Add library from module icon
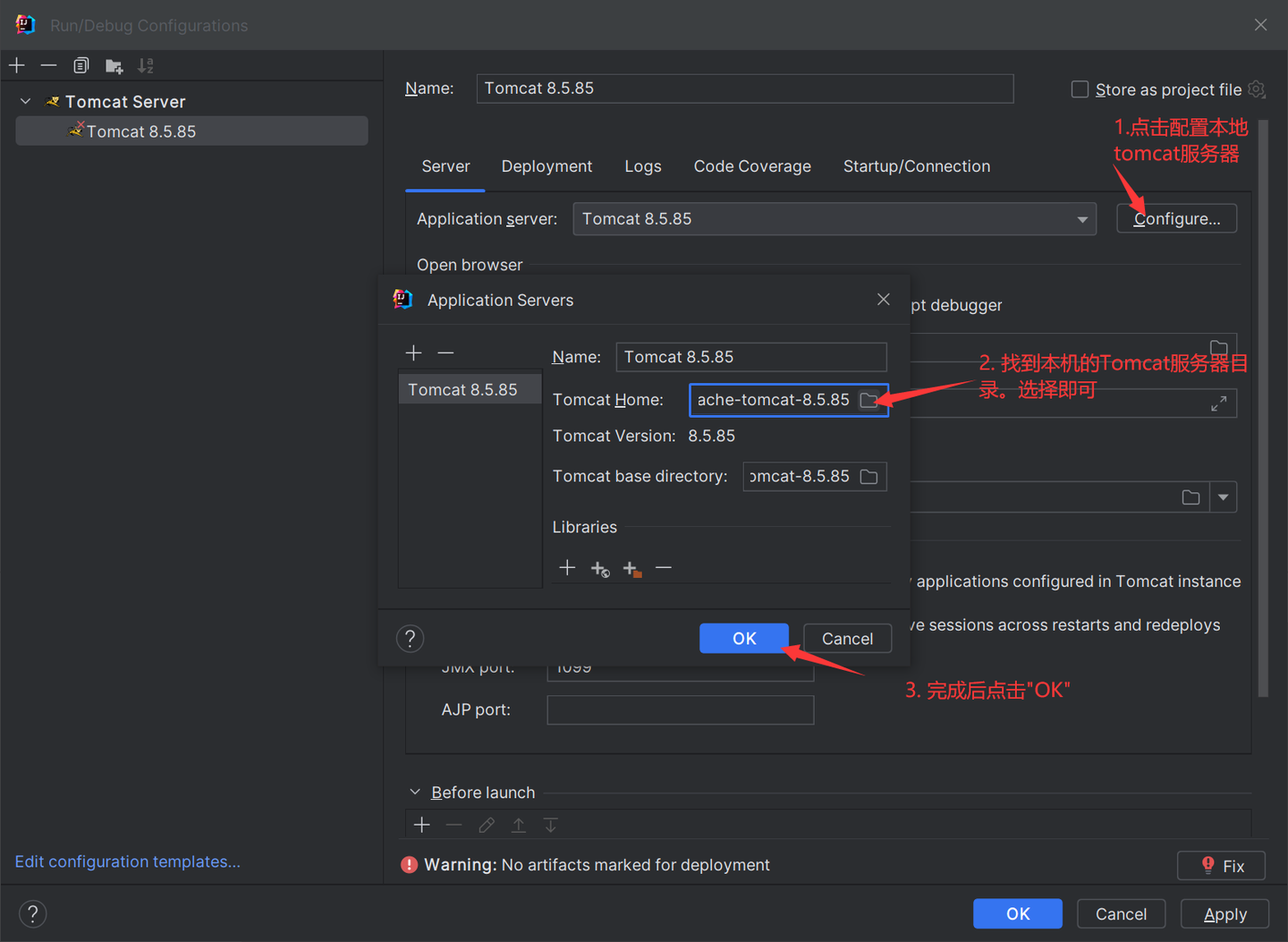Screen dimensions: 1288x942 pos(600,569)
